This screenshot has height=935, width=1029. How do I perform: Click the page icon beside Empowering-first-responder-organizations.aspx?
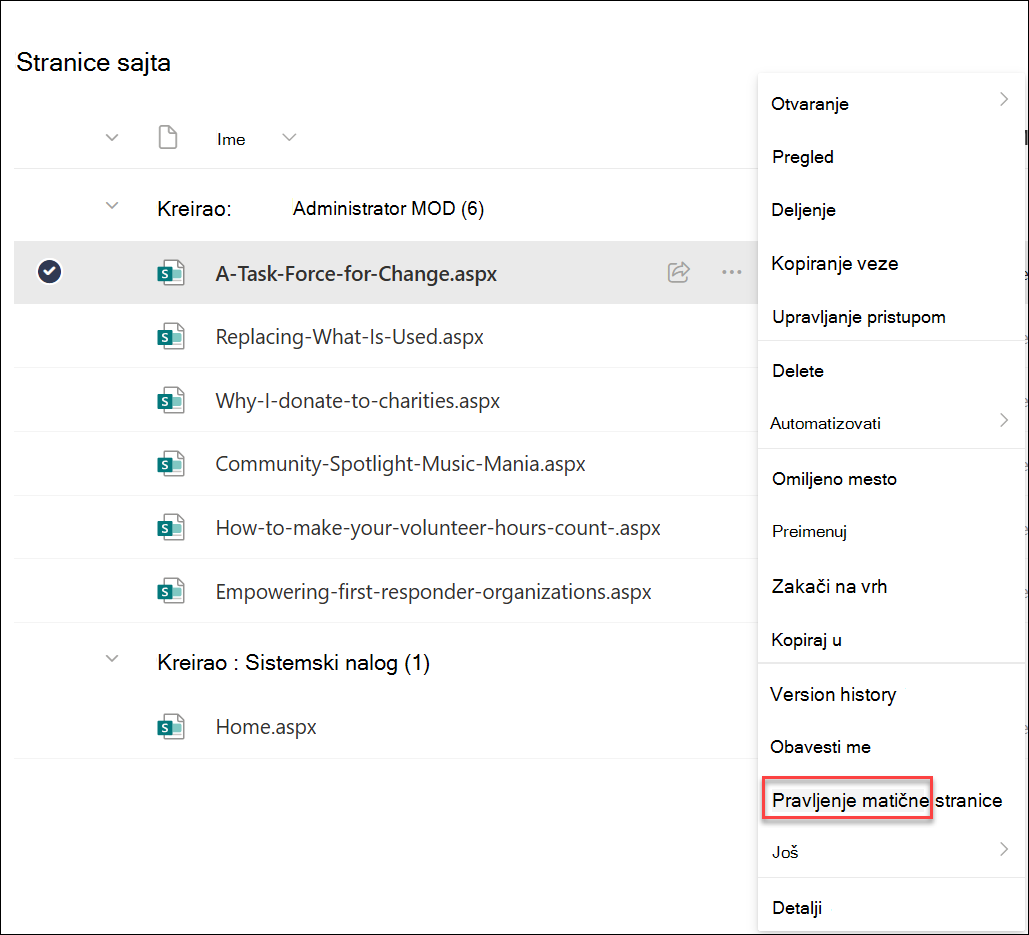click(x=171, y=591)
